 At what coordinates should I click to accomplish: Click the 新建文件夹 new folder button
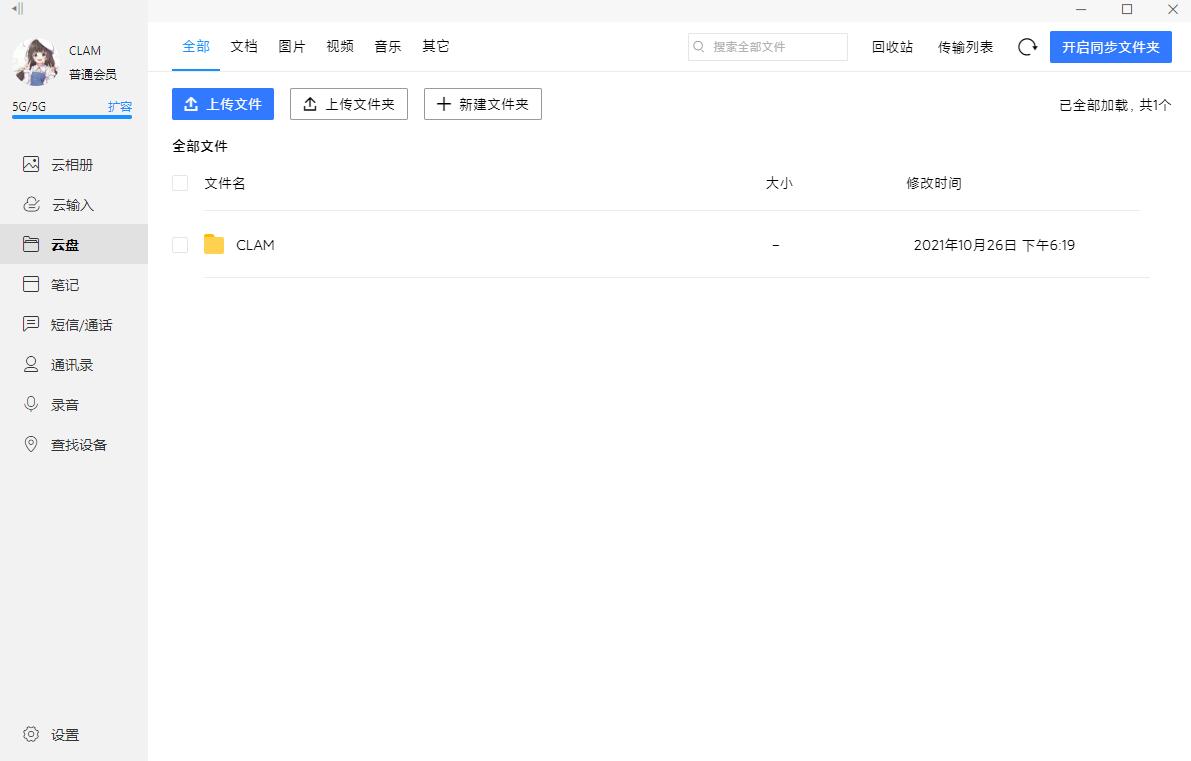point(482,104)
